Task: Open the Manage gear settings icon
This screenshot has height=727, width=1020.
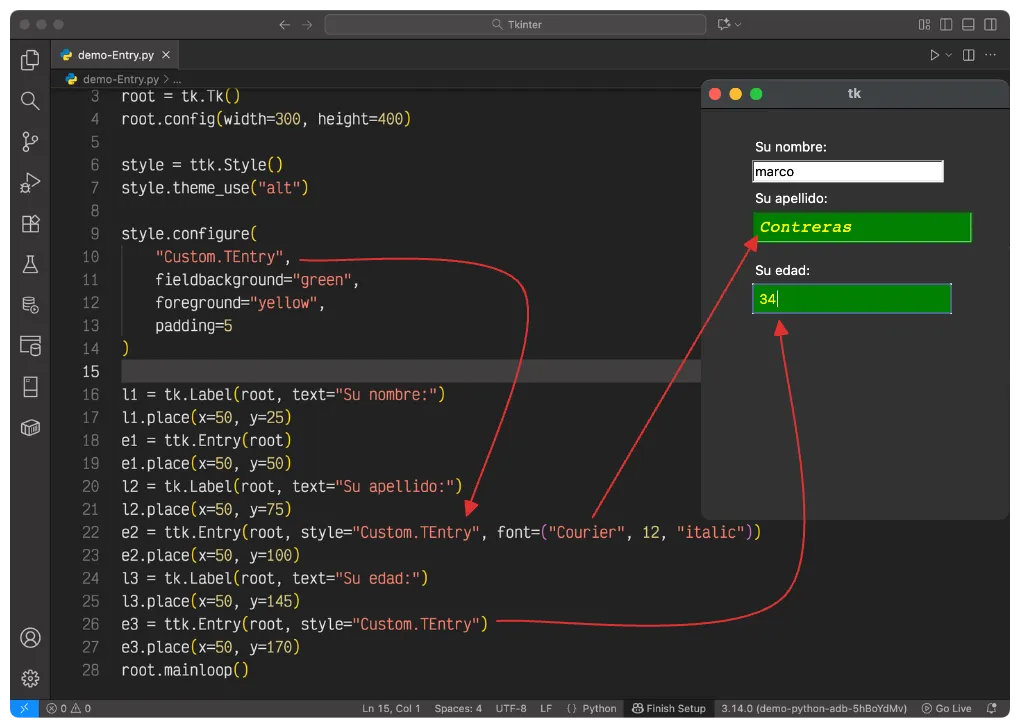Action: 30,678
